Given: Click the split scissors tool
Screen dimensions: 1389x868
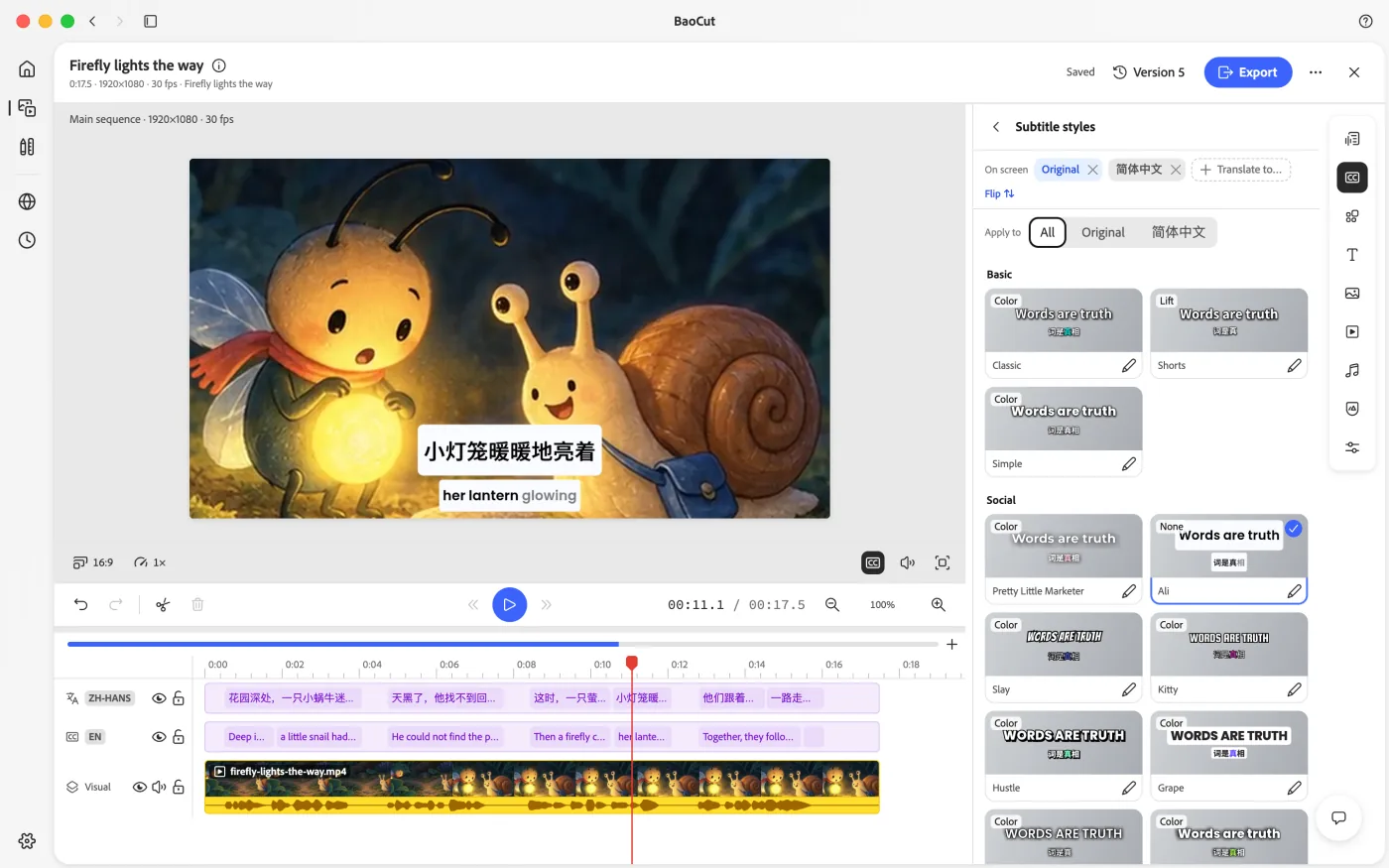Looking at the screenshot, I should click(163, 604).
